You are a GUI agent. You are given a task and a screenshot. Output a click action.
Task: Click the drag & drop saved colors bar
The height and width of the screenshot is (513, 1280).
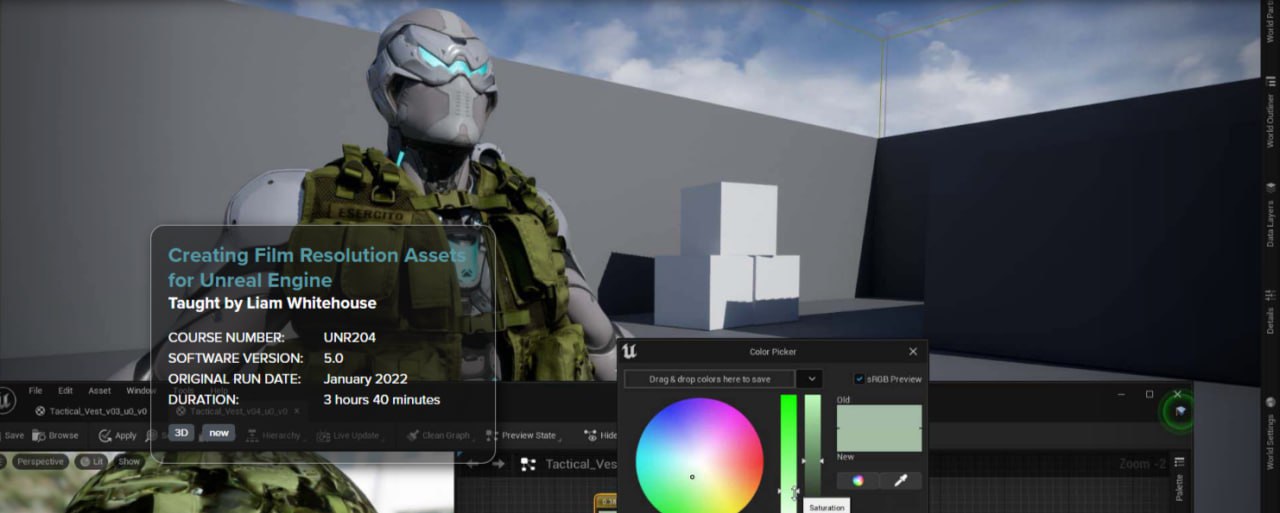(710, 379)
